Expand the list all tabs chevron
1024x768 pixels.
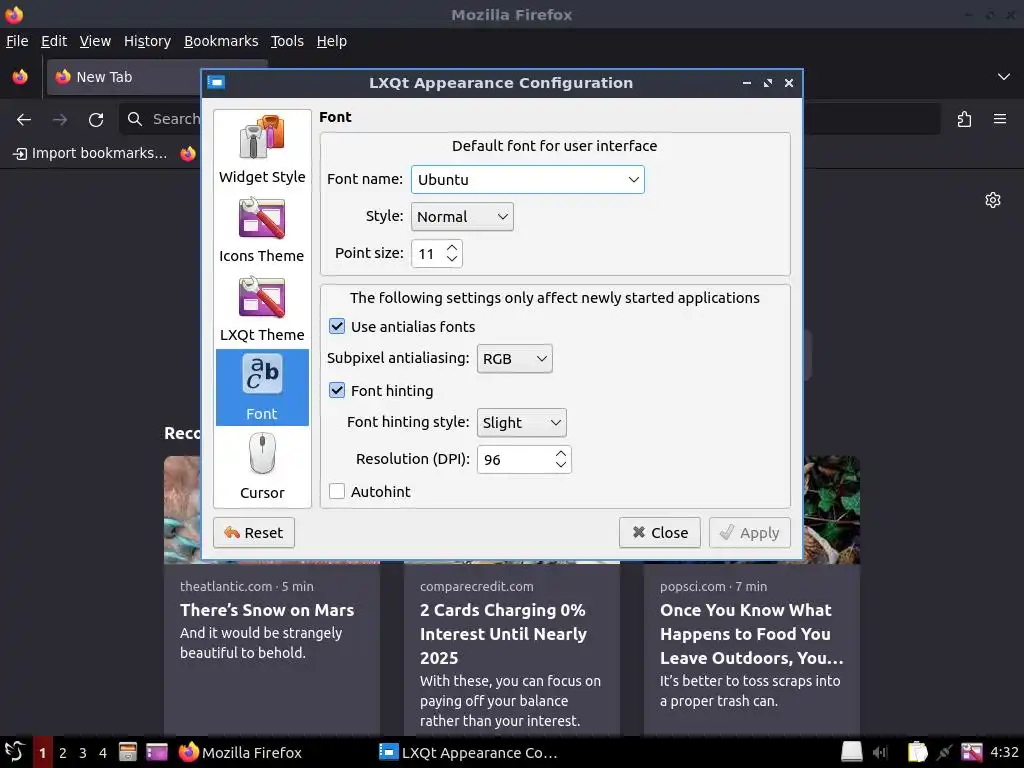pyautogui.click(x=1004, y=77)
